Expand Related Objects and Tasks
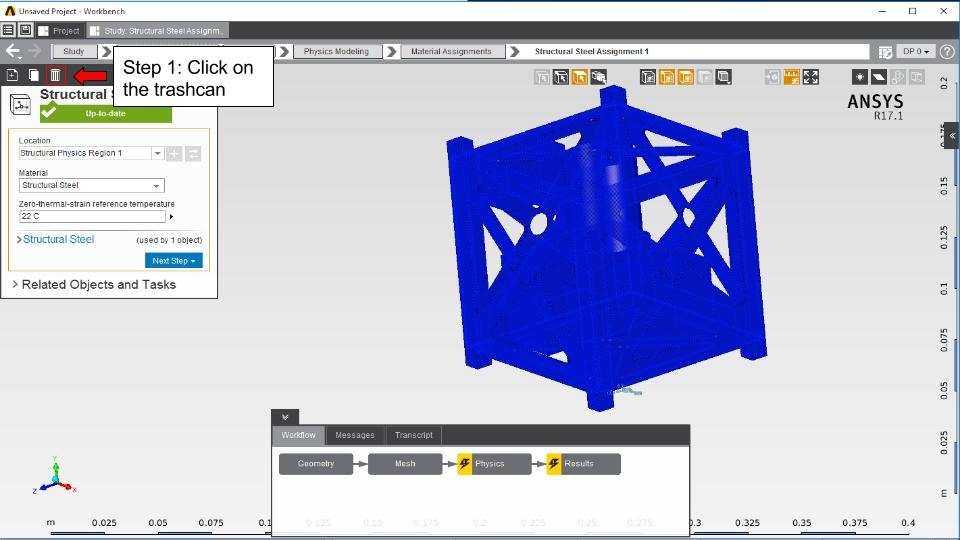The width and height of the screenshot is (960, 540). pyautogui.click(x=94, y=284)
